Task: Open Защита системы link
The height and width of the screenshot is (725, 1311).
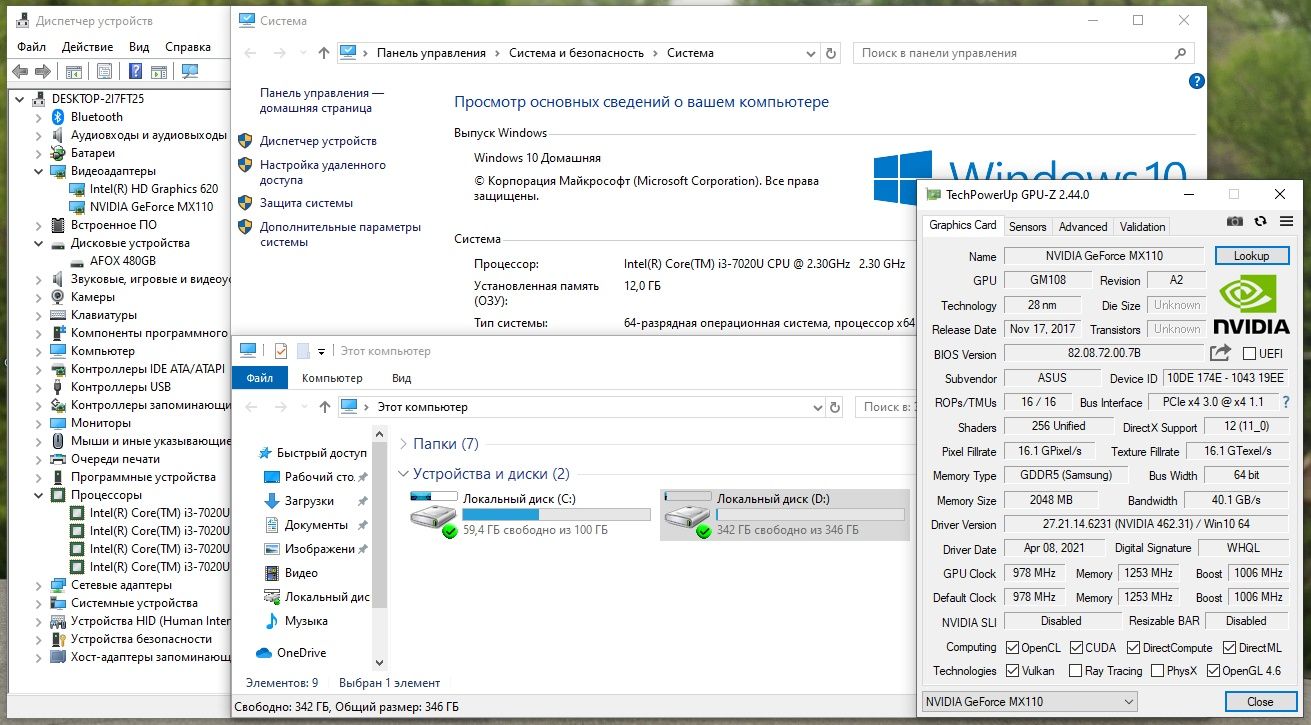Action: (x=306, y=203)
